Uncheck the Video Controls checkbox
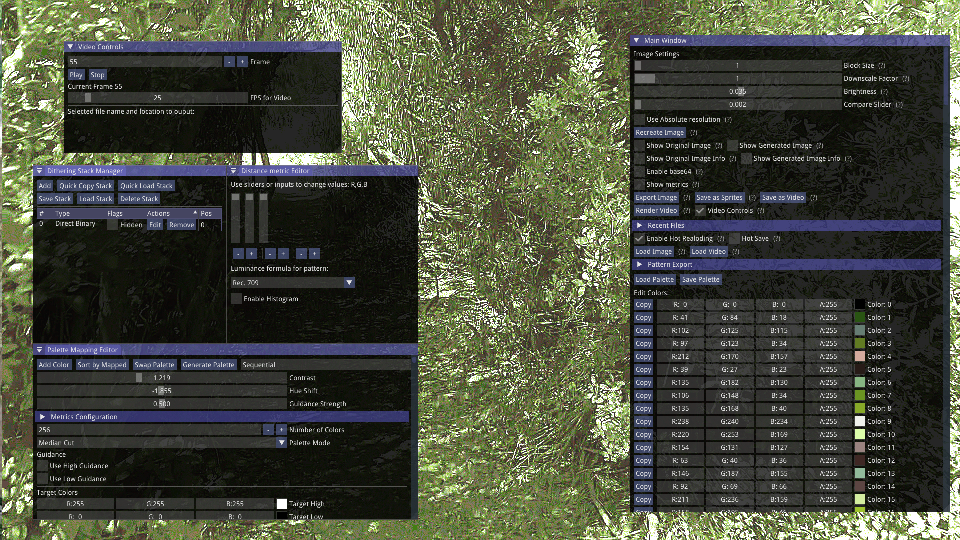 click(x=700, y=210)
